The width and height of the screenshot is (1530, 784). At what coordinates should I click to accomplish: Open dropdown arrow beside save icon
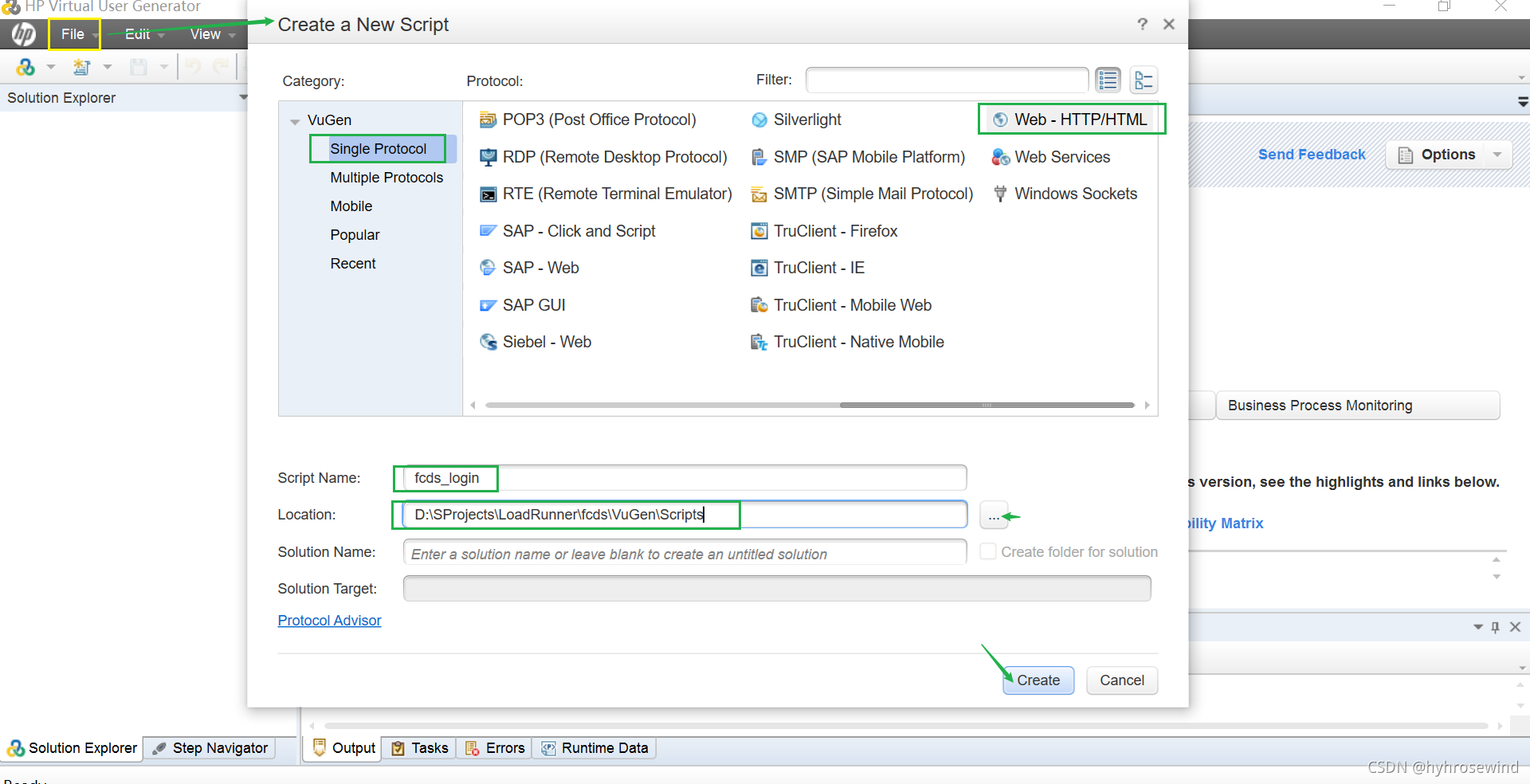(x=164, y=68)
